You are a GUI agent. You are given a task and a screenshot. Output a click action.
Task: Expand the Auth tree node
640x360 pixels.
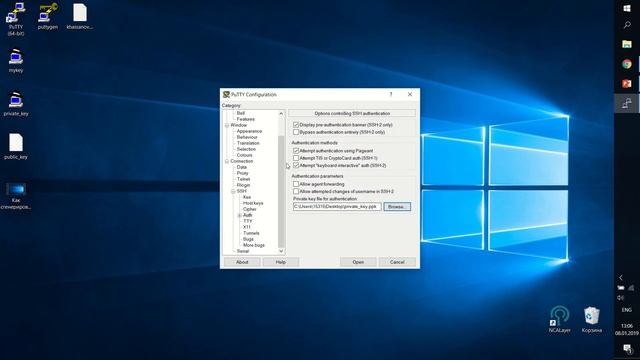(x=240, y=215)
